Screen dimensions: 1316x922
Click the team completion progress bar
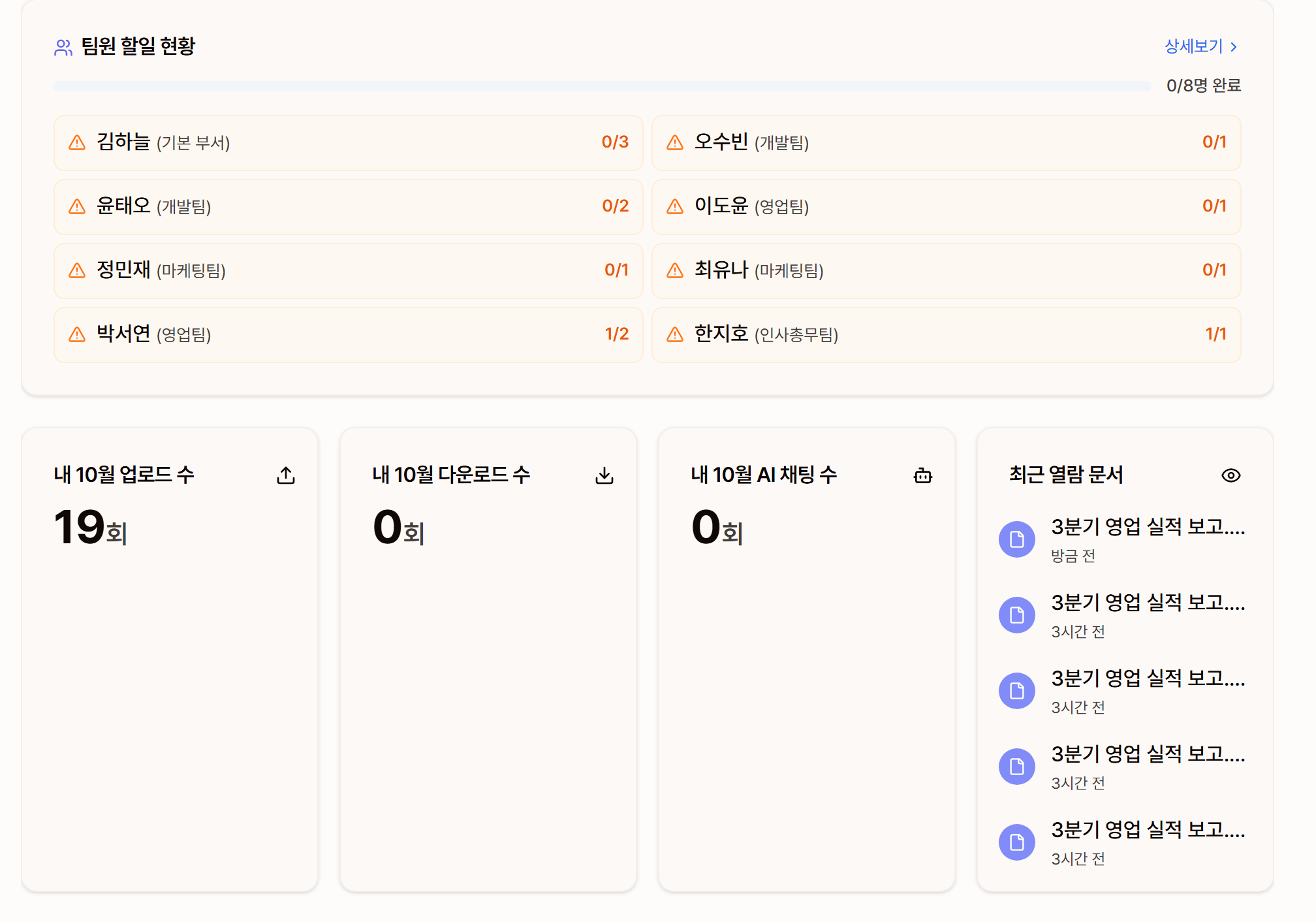click(602, 86)
